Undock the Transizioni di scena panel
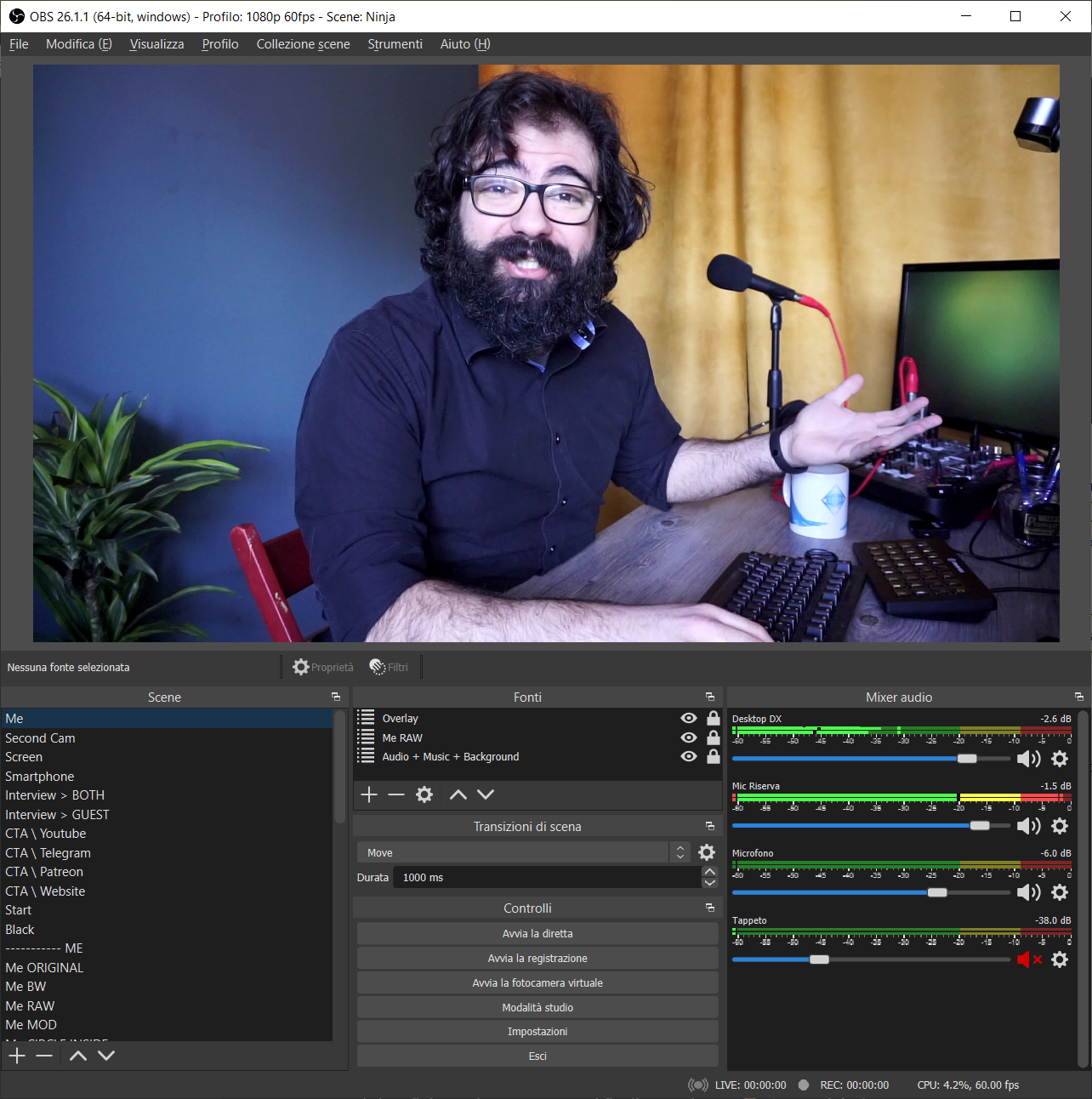This screenshot has width=1092, height=1099. [x=710, y=826]
